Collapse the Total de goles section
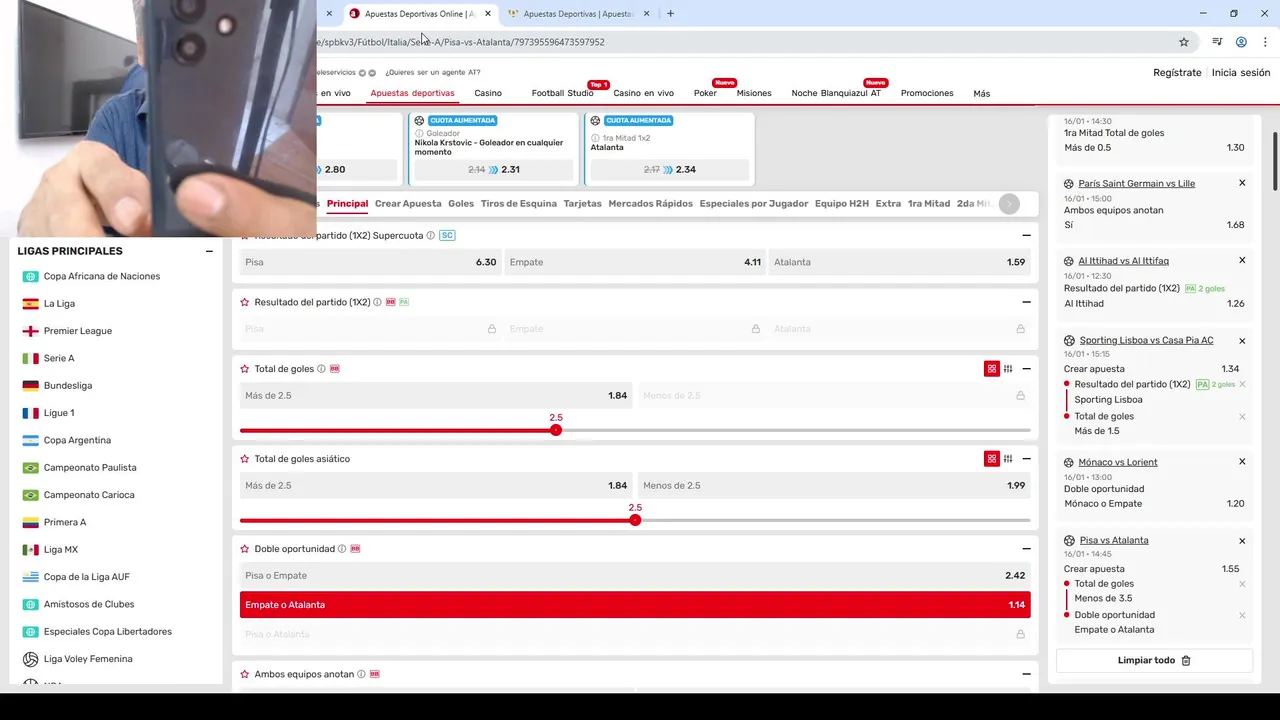Screen dimensions: 1280x720 [x=1026, y=369]
